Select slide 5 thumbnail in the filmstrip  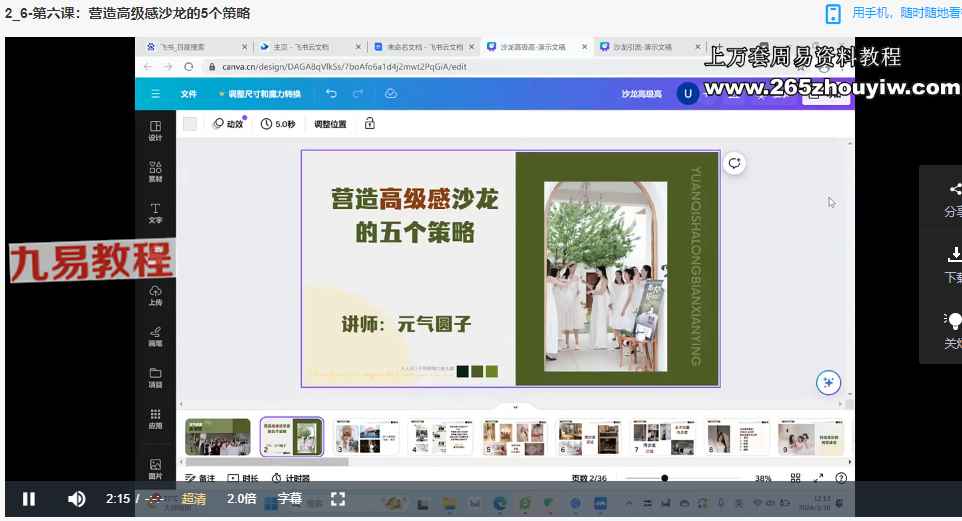click(513, 437)
